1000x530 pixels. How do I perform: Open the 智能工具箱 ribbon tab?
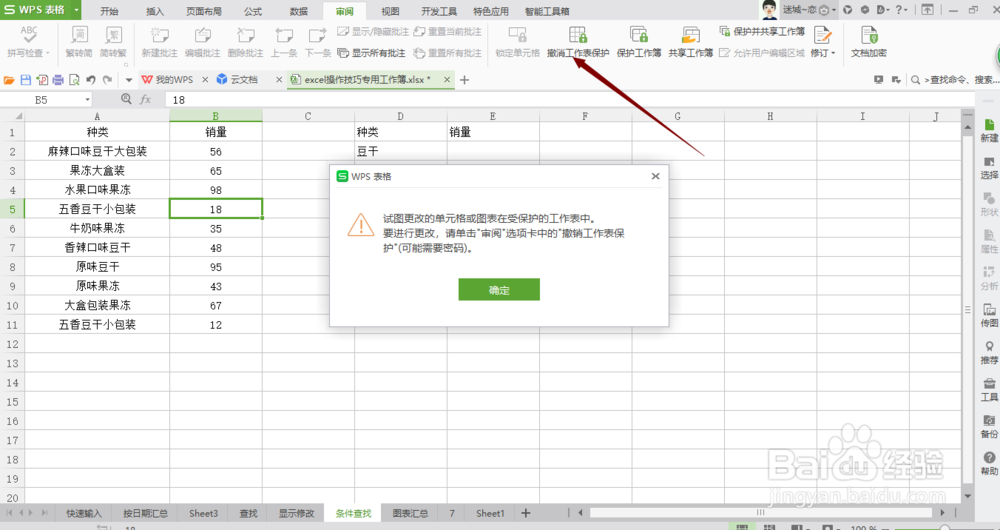(547, 11)
